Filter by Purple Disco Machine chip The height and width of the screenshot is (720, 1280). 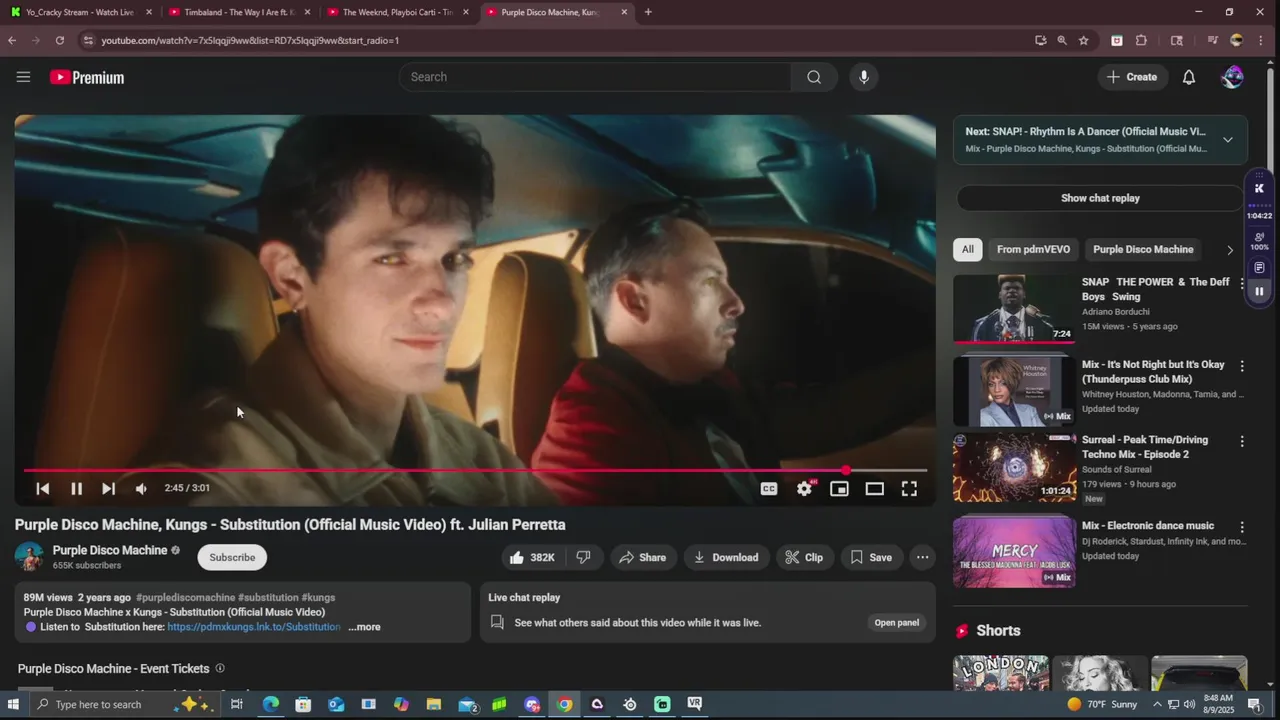point(1143,249)
